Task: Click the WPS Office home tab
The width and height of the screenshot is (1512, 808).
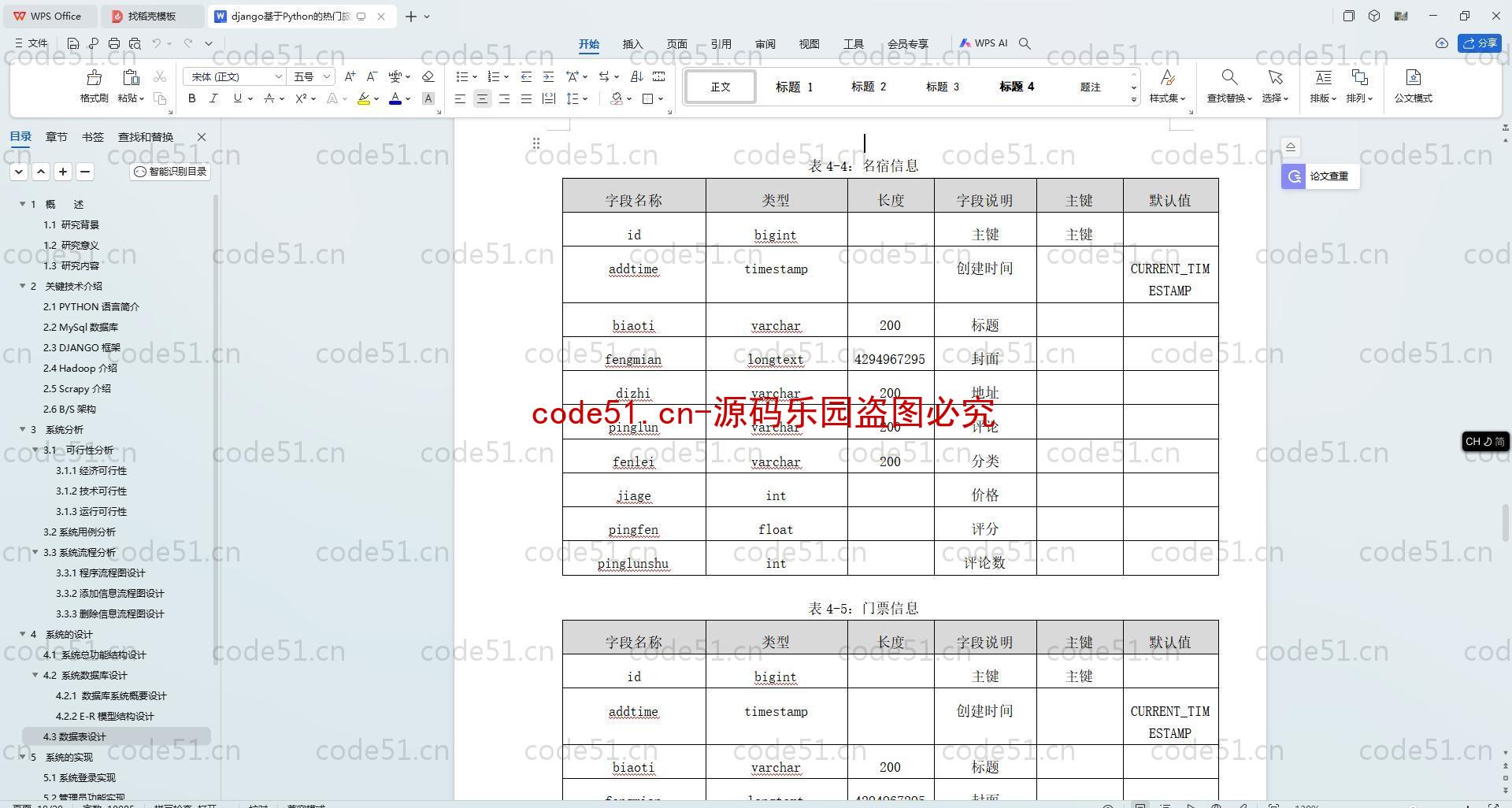Action: pyautogui.click(x=49, y=16)
